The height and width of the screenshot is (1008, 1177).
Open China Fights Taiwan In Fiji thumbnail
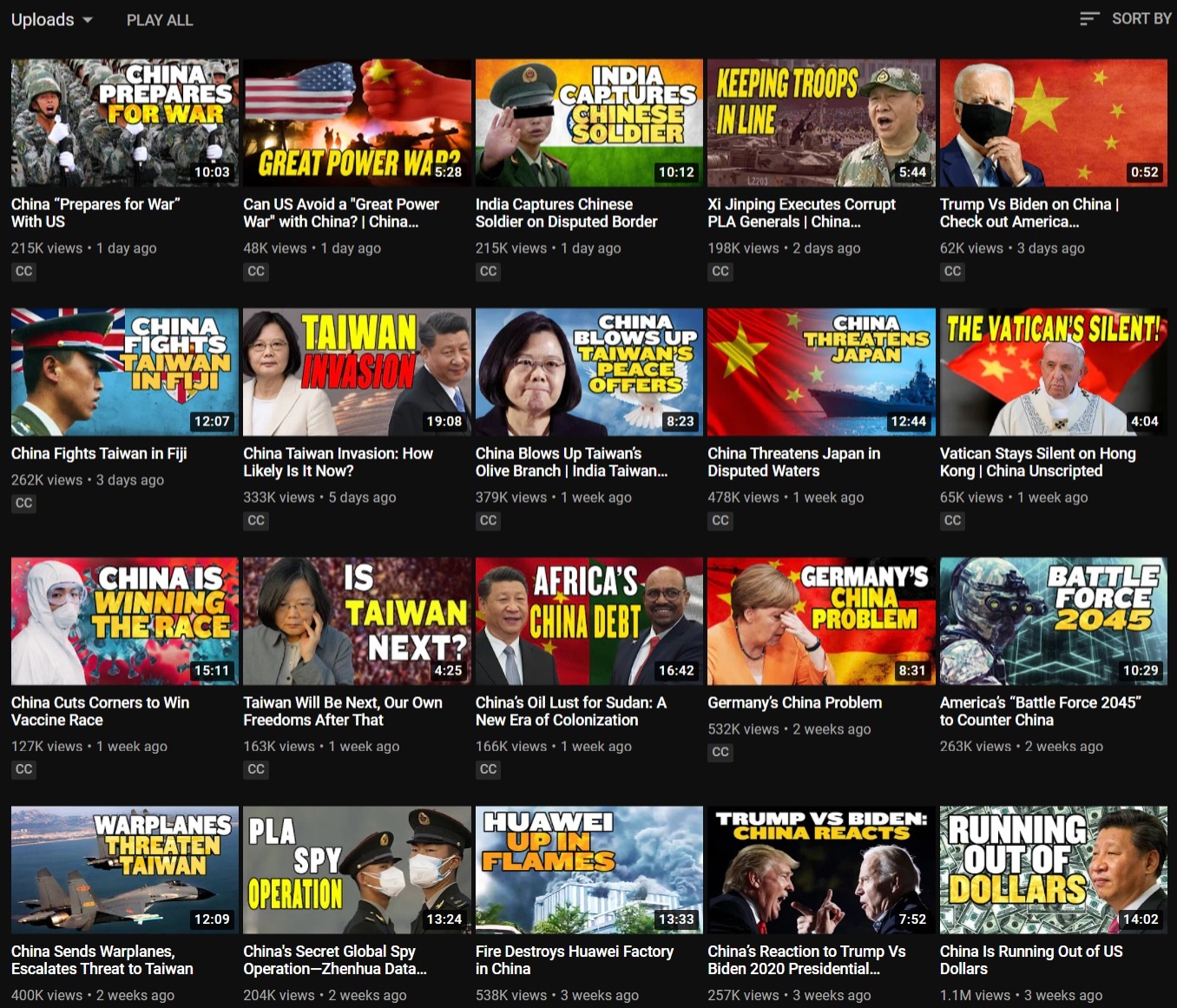pyautogui.click(x=125, y=372)
